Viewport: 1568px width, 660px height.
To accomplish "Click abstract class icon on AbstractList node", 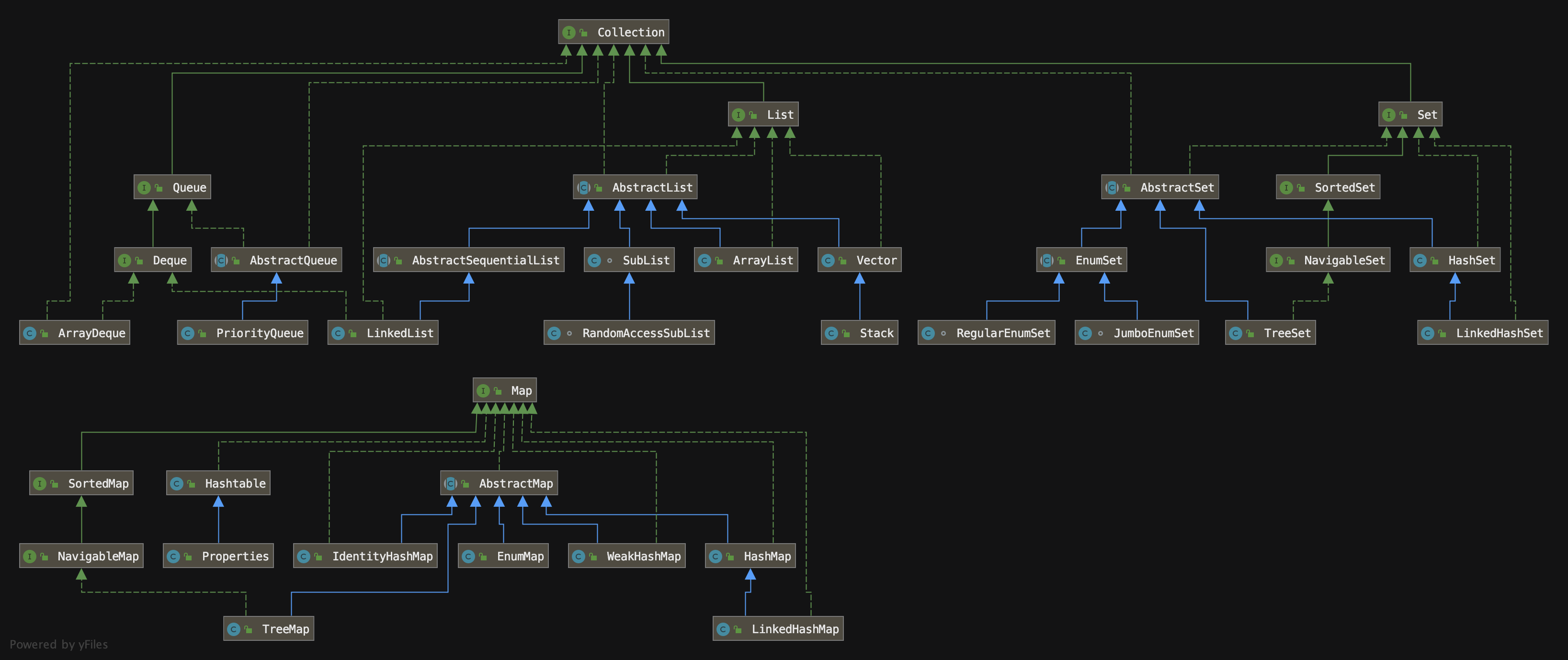I will pyautogui.click(x=583, y=188).
